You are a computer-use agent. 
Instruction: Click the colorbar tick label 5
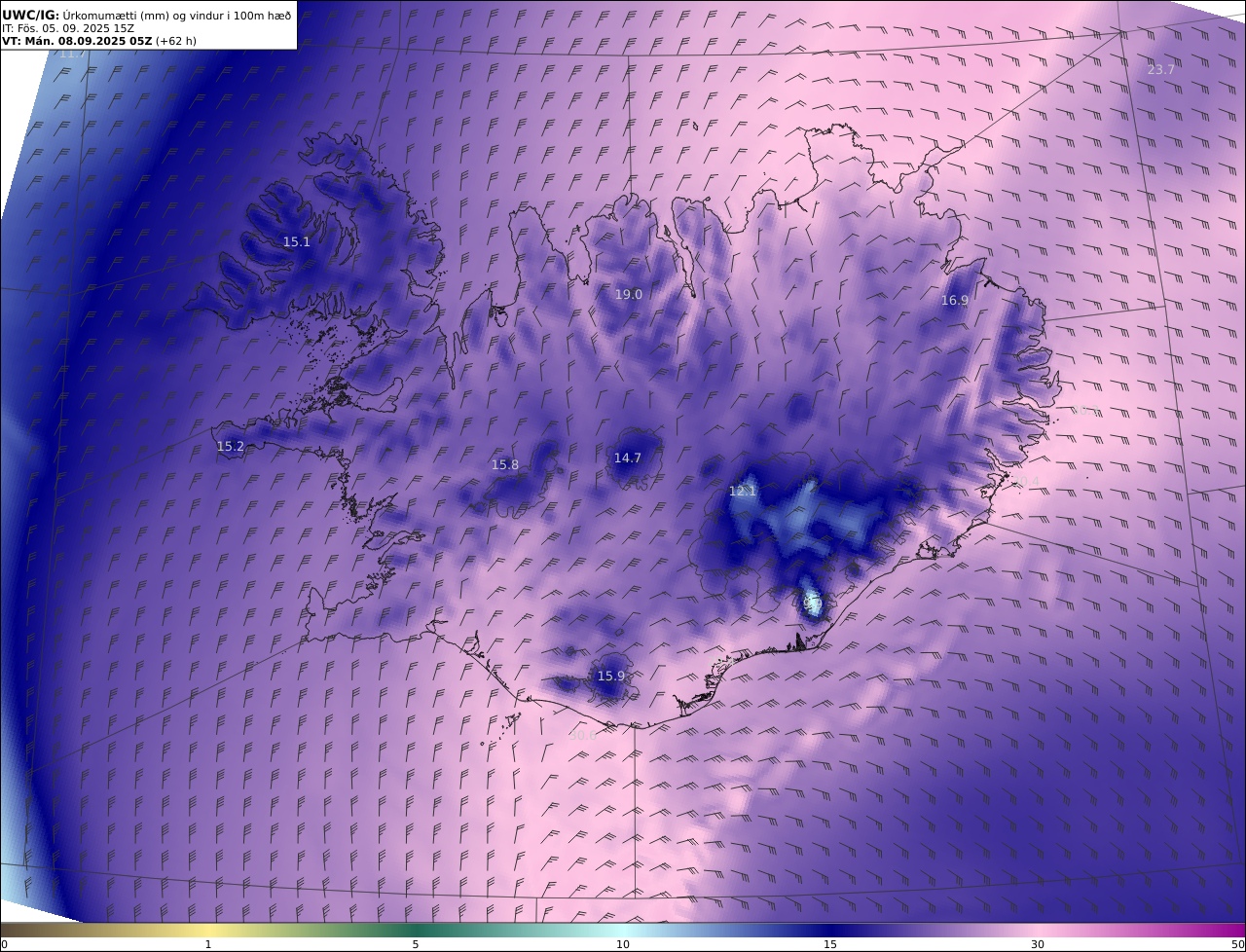tap(416, 944)
